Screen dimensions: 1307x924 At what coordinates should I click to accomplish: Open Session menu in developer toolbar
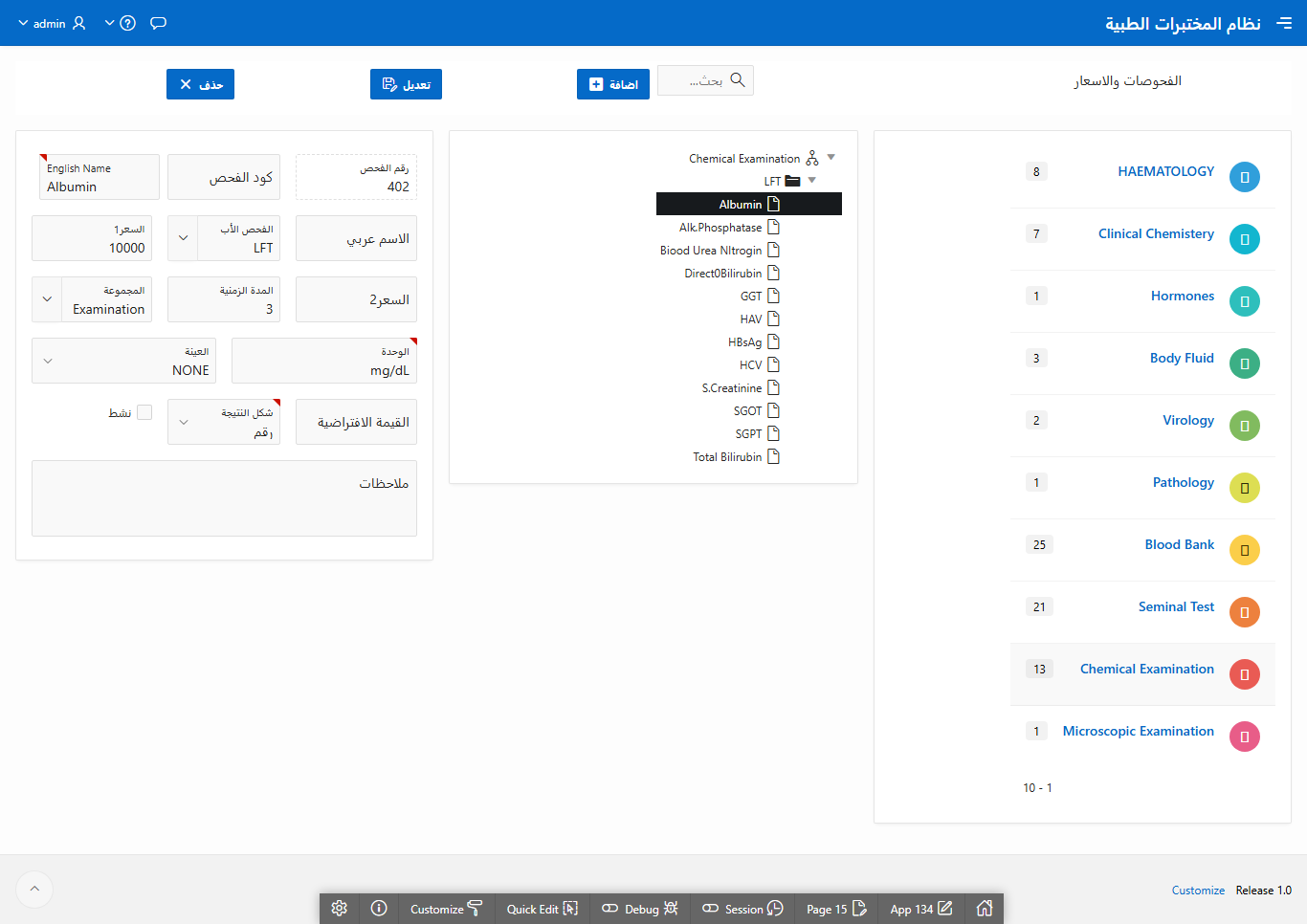(x=743, y=909)
